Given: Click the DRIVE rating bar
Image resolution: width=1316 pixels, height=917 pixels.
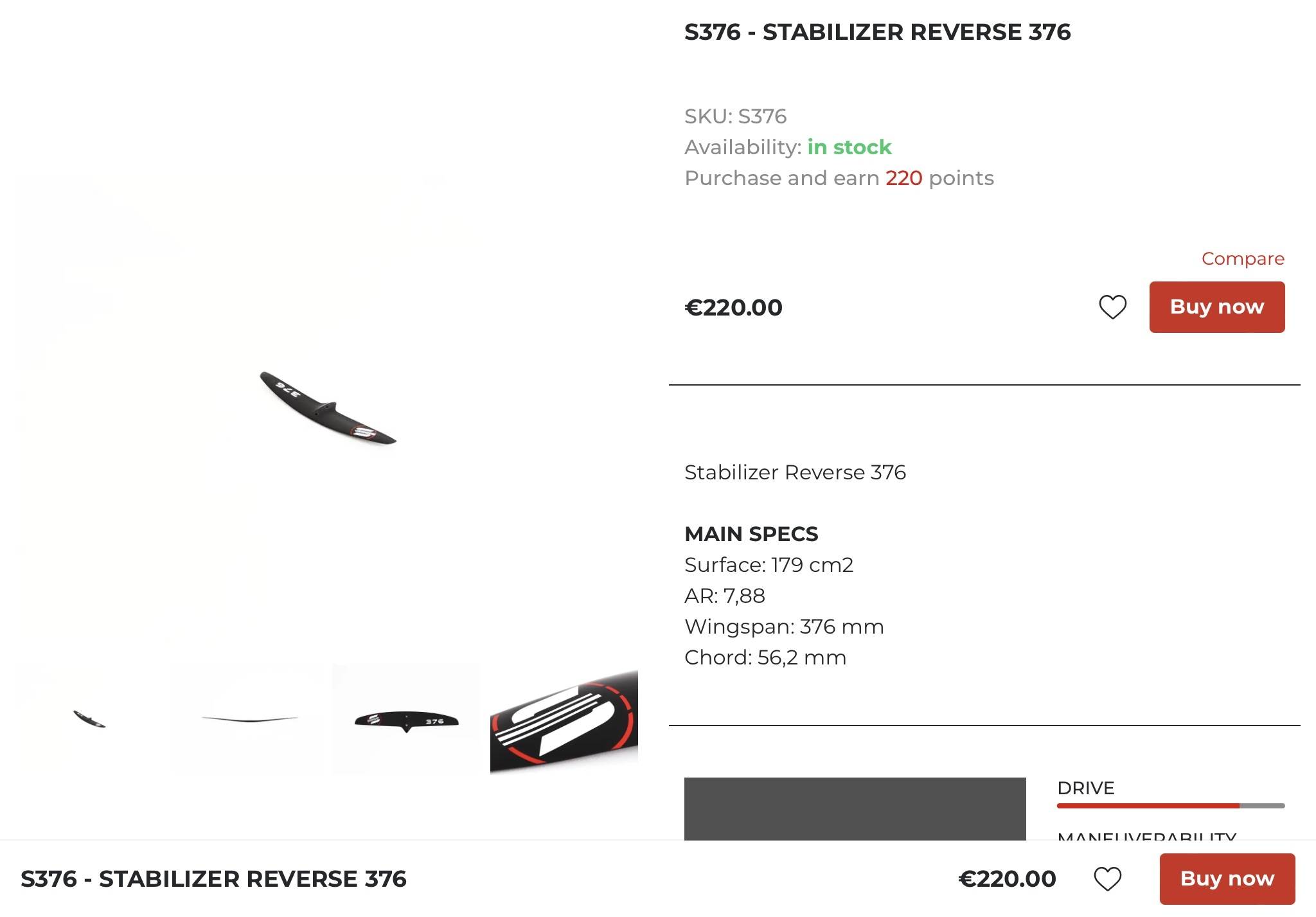Looking at the screenshot, I should click(1170, 805).
